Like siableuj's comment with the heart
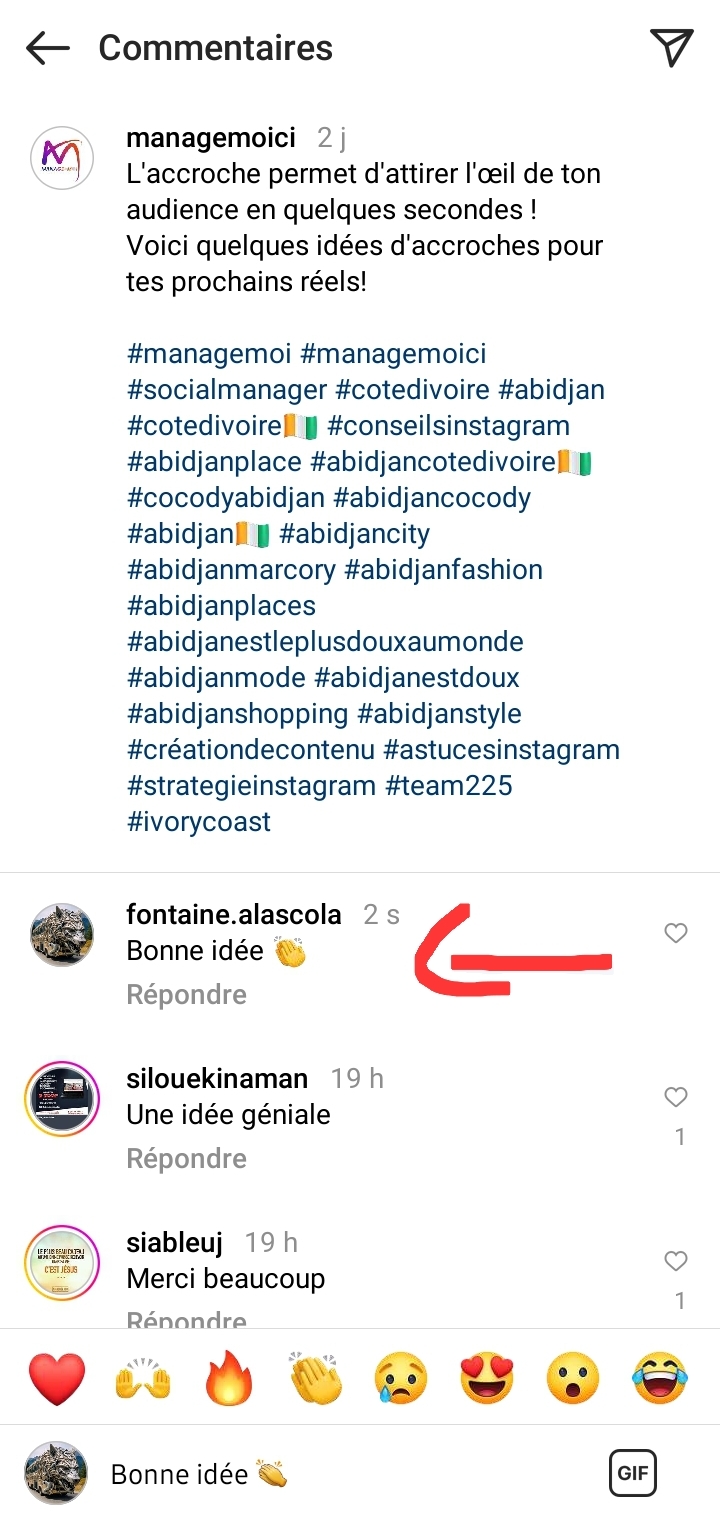This screenshot has height=1521, width=720. pyautogui.click(x=676, y=1261)
